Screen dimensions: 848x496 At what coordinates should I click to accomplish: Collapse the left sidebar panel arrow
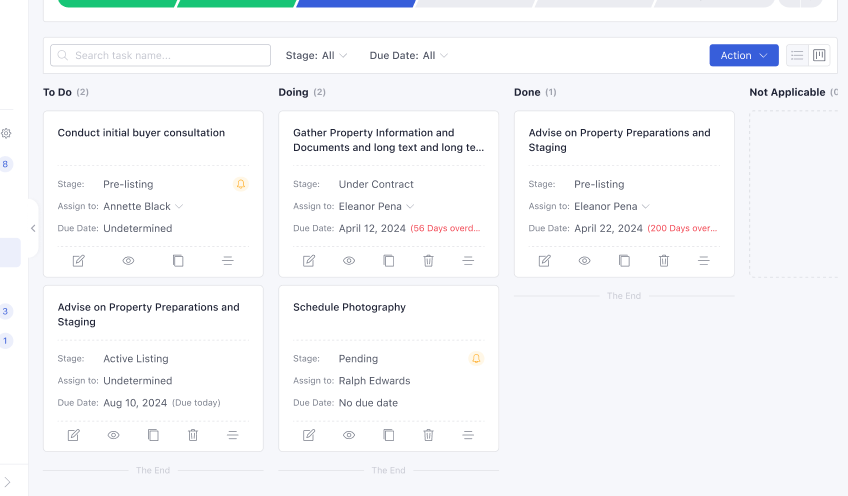click(33, 228)
